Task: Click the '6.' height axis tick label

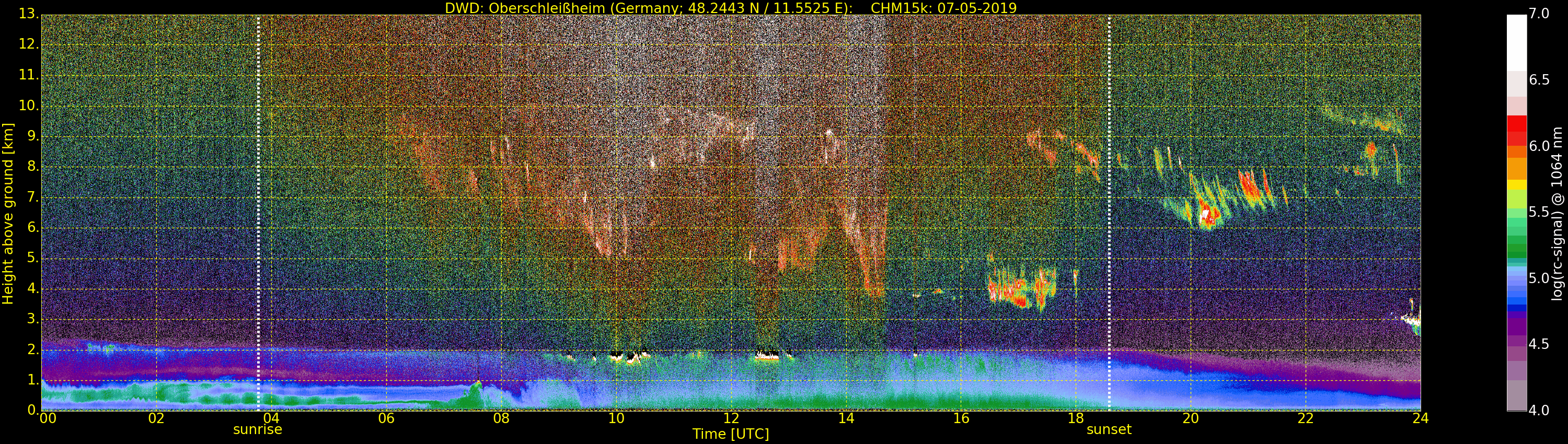Action: point(33,227)
